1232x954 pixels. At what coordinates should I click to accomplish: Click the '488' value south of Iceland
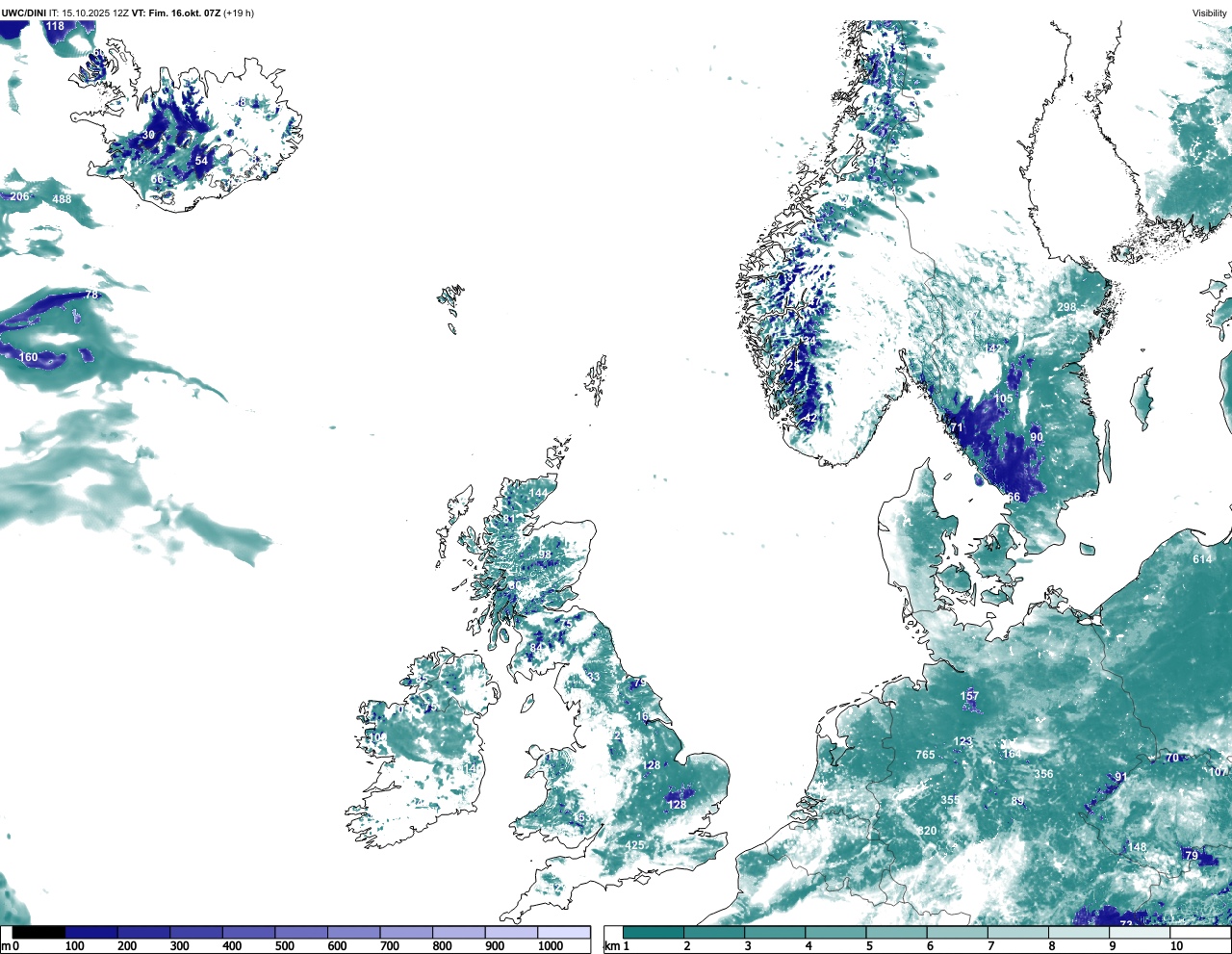click(62, 199)
